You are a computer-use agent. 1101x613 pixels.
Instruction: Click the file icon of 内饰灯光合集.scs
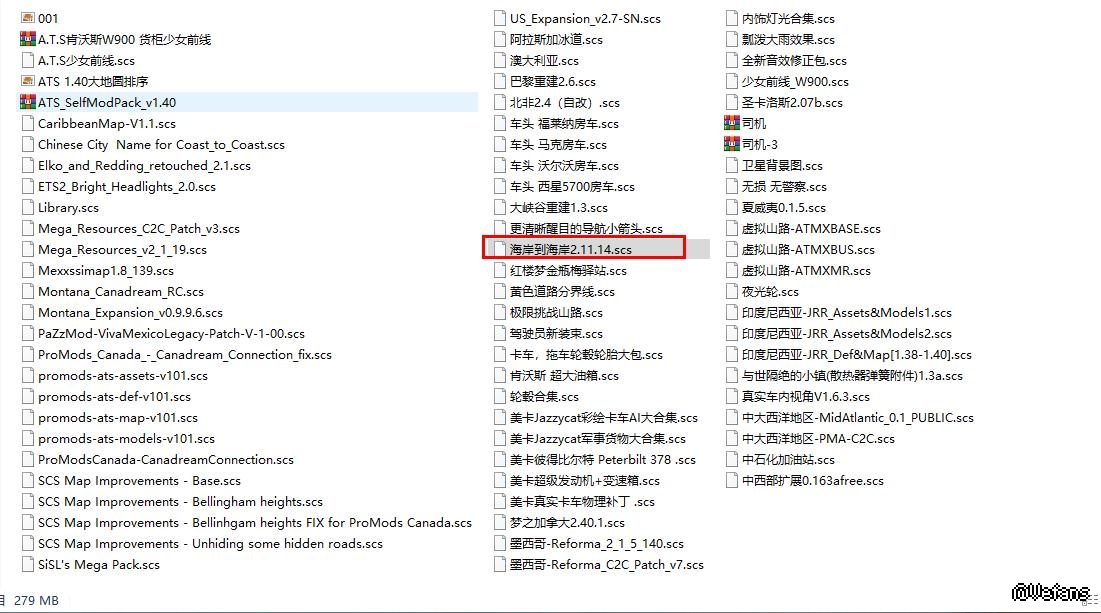[x=732, y=18]
